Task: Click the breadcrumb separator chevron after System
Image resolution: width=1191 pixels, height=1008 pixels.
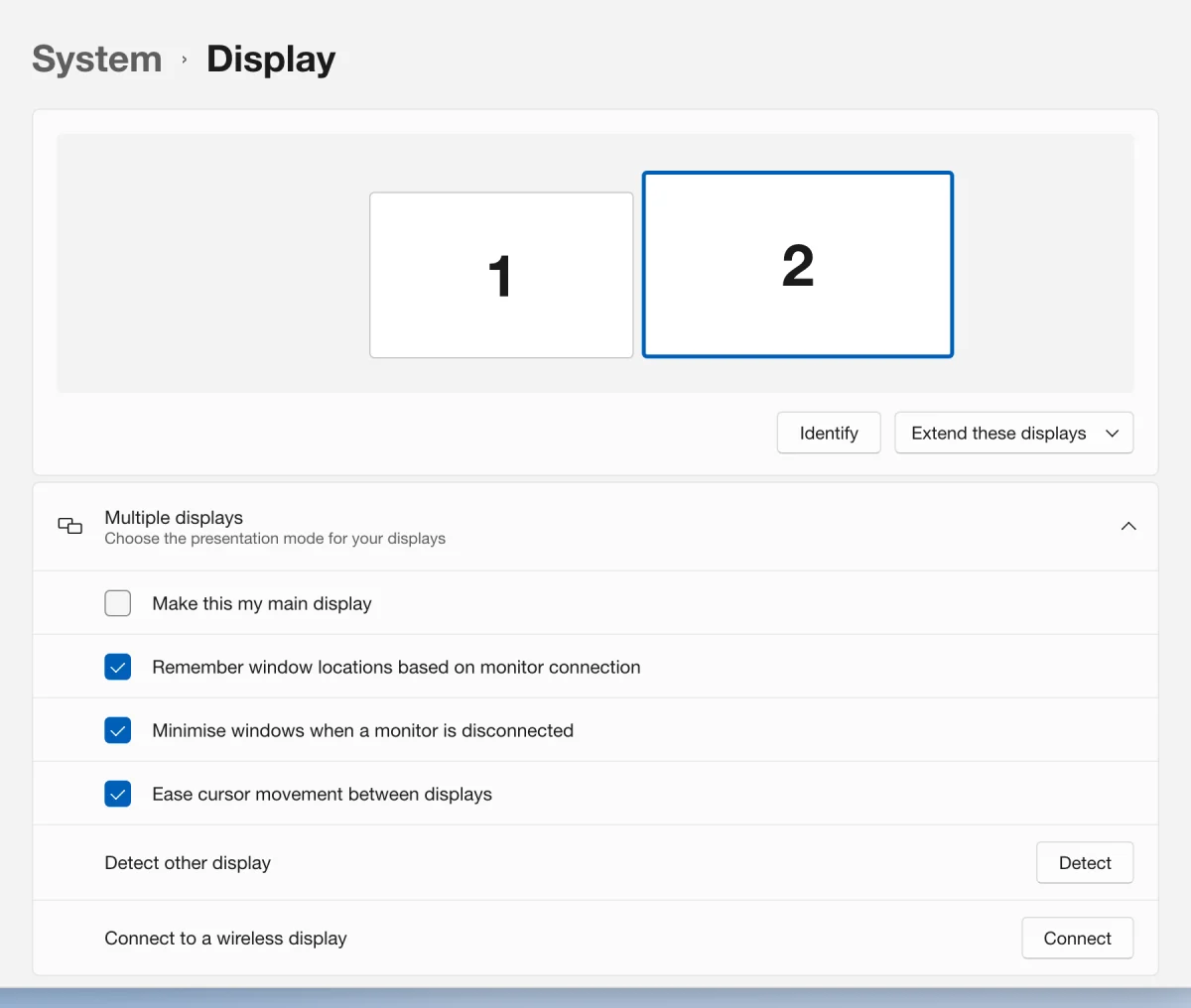Action: tap(185, 60)
